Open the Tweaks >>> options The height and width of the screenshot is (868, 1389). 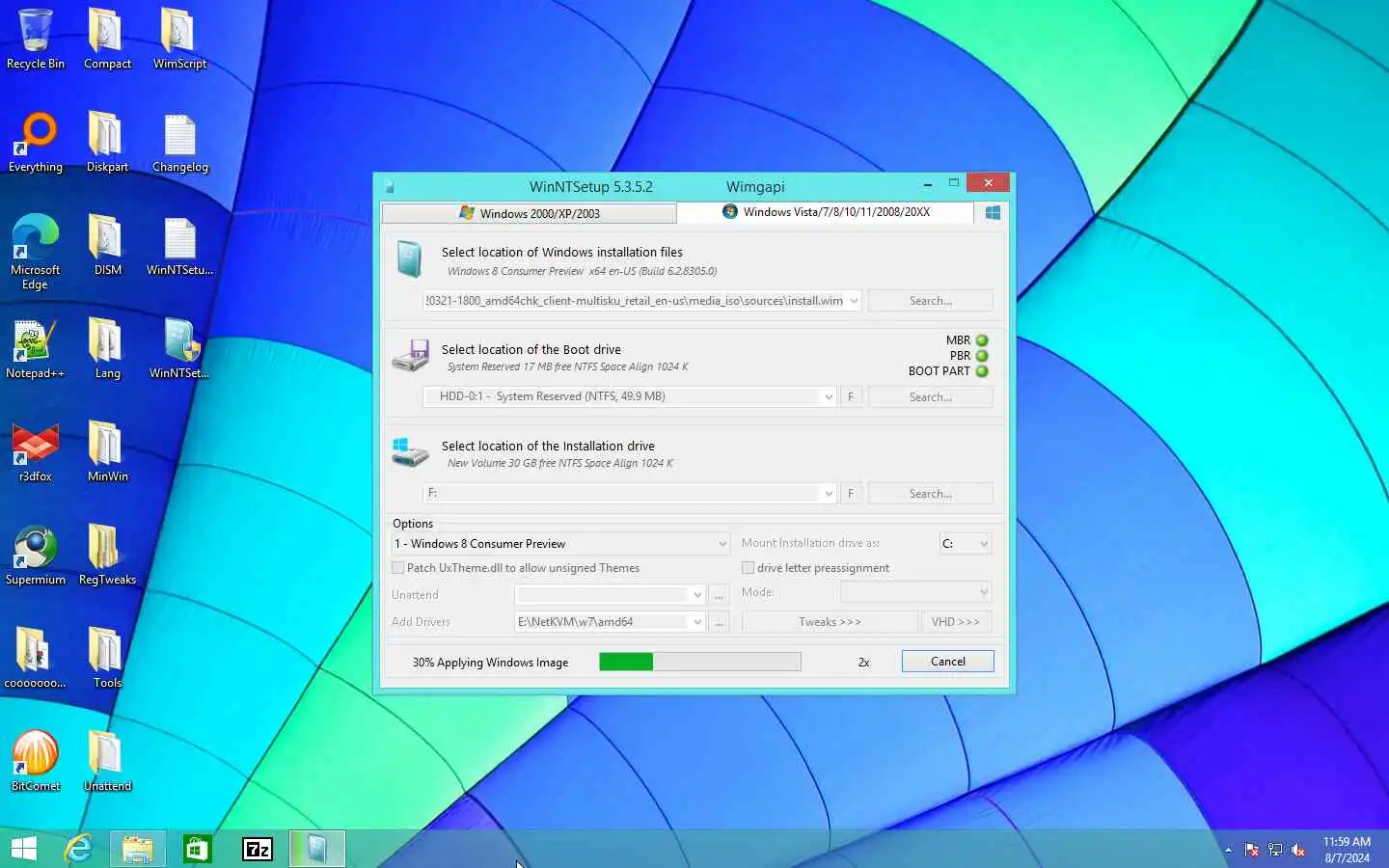(830, 622)
